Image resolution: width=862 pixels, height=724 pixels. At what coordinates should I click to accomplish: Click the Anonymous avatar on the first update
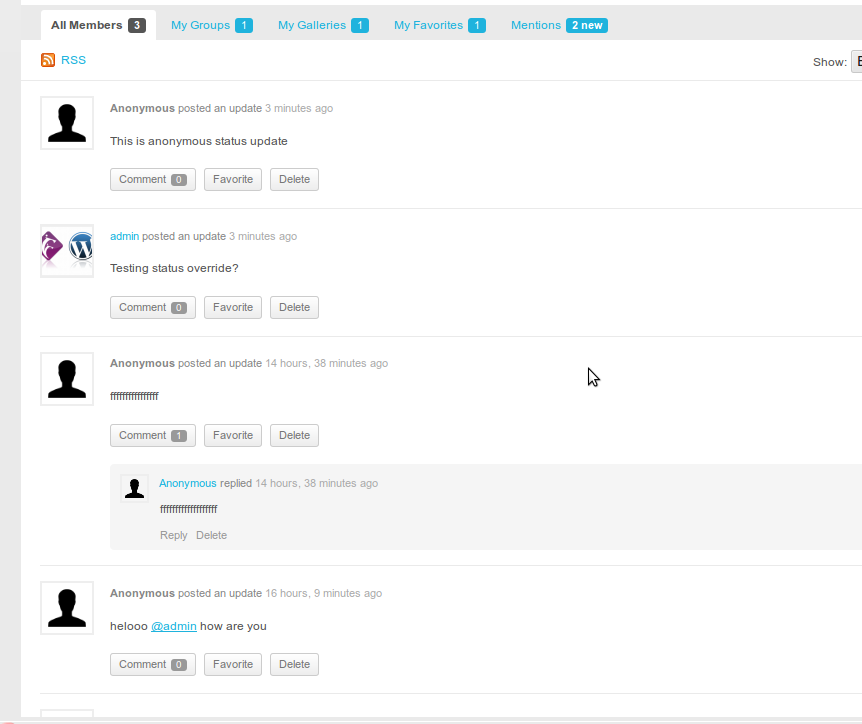pyautogui.click(x=66, y=122)
